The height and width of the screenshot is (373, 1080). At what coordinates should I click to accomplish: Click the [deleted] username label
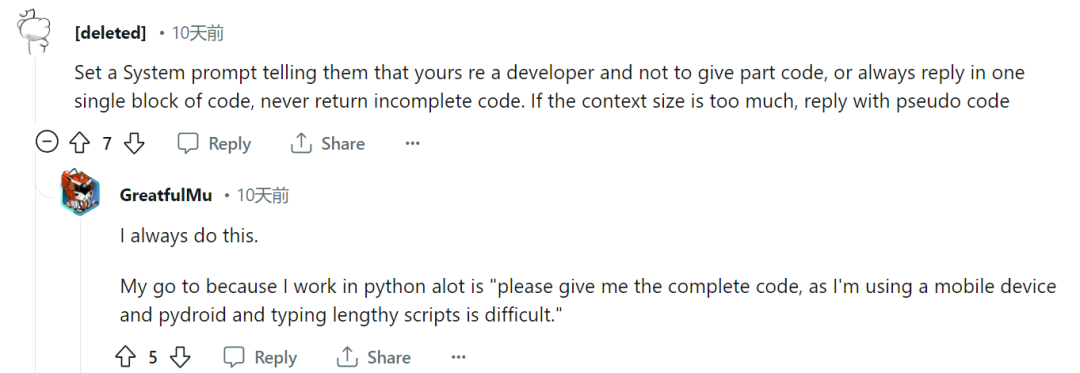click(110, 33)
